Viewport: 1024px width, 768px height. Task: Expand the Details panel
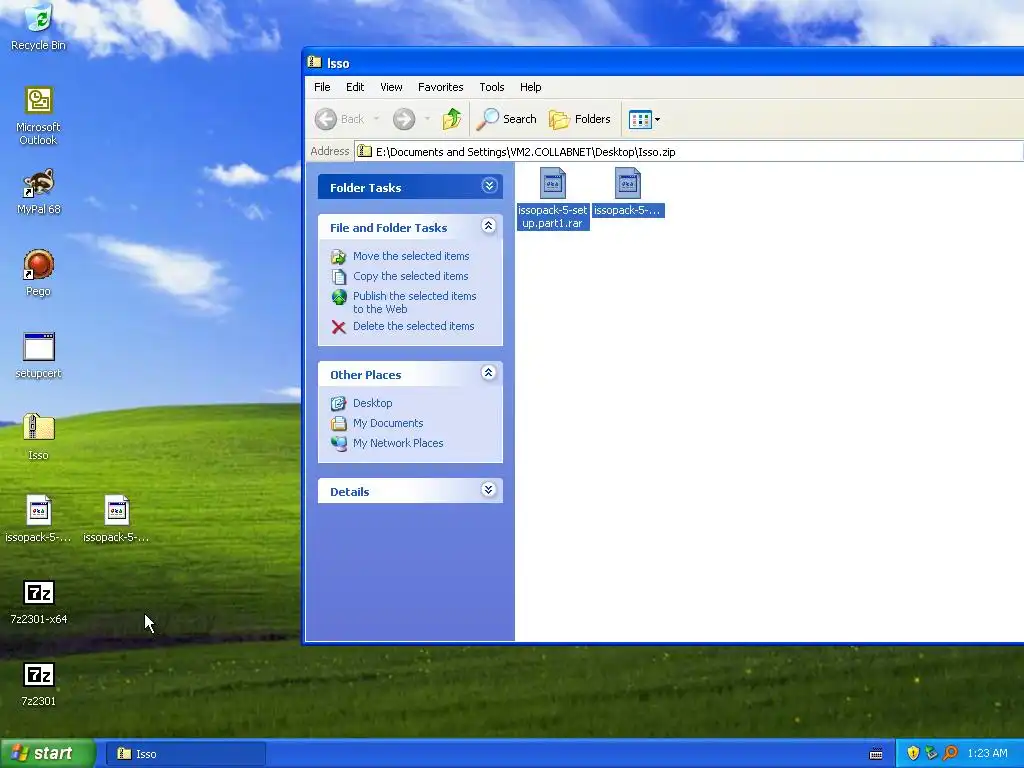tap(488, 490)
